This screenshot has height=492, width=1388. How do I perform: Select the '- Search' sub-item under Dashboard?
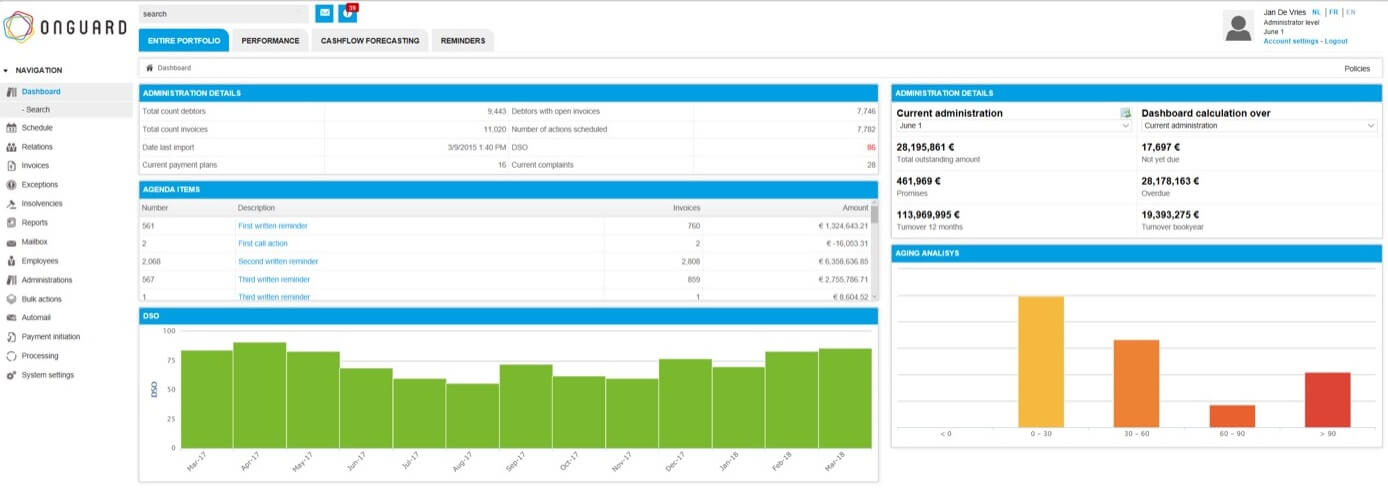(37, 110)
